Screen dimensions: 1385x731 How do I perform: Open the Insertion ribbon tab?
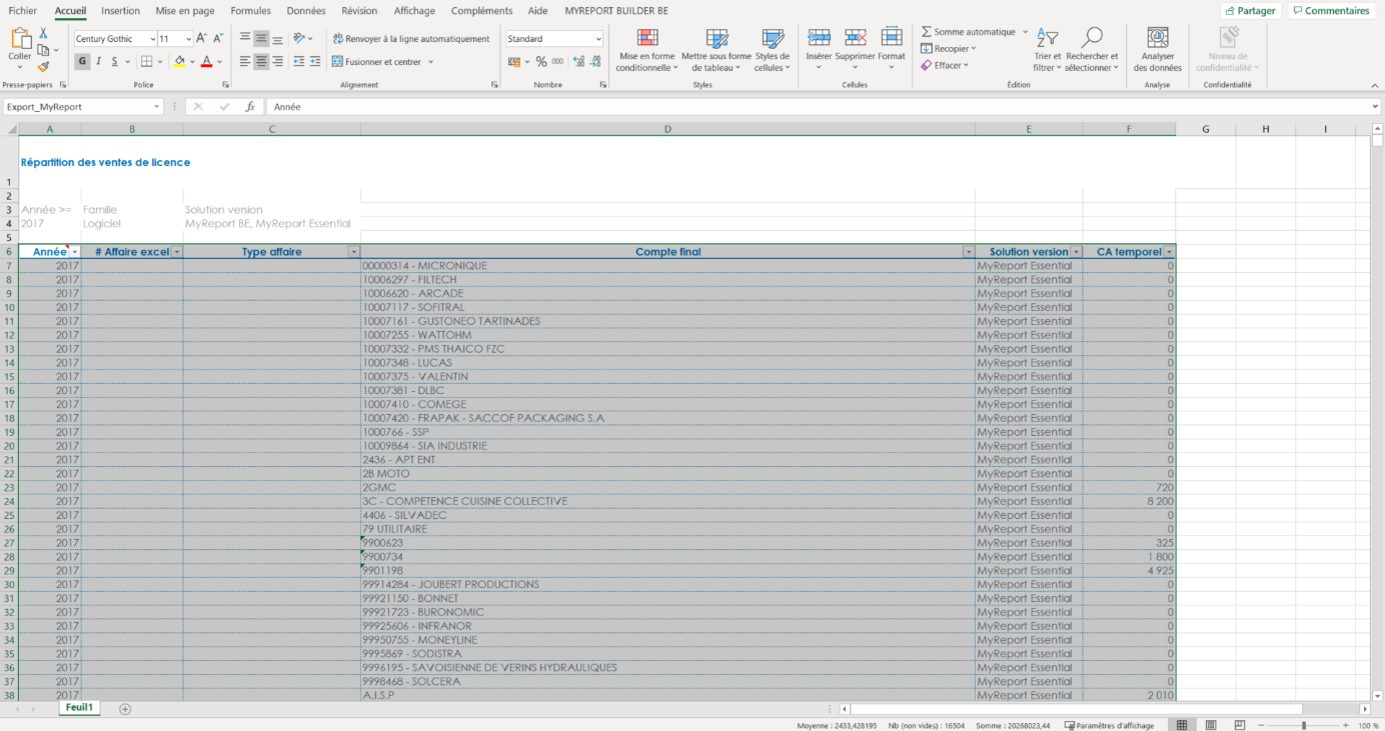[120, 11]
